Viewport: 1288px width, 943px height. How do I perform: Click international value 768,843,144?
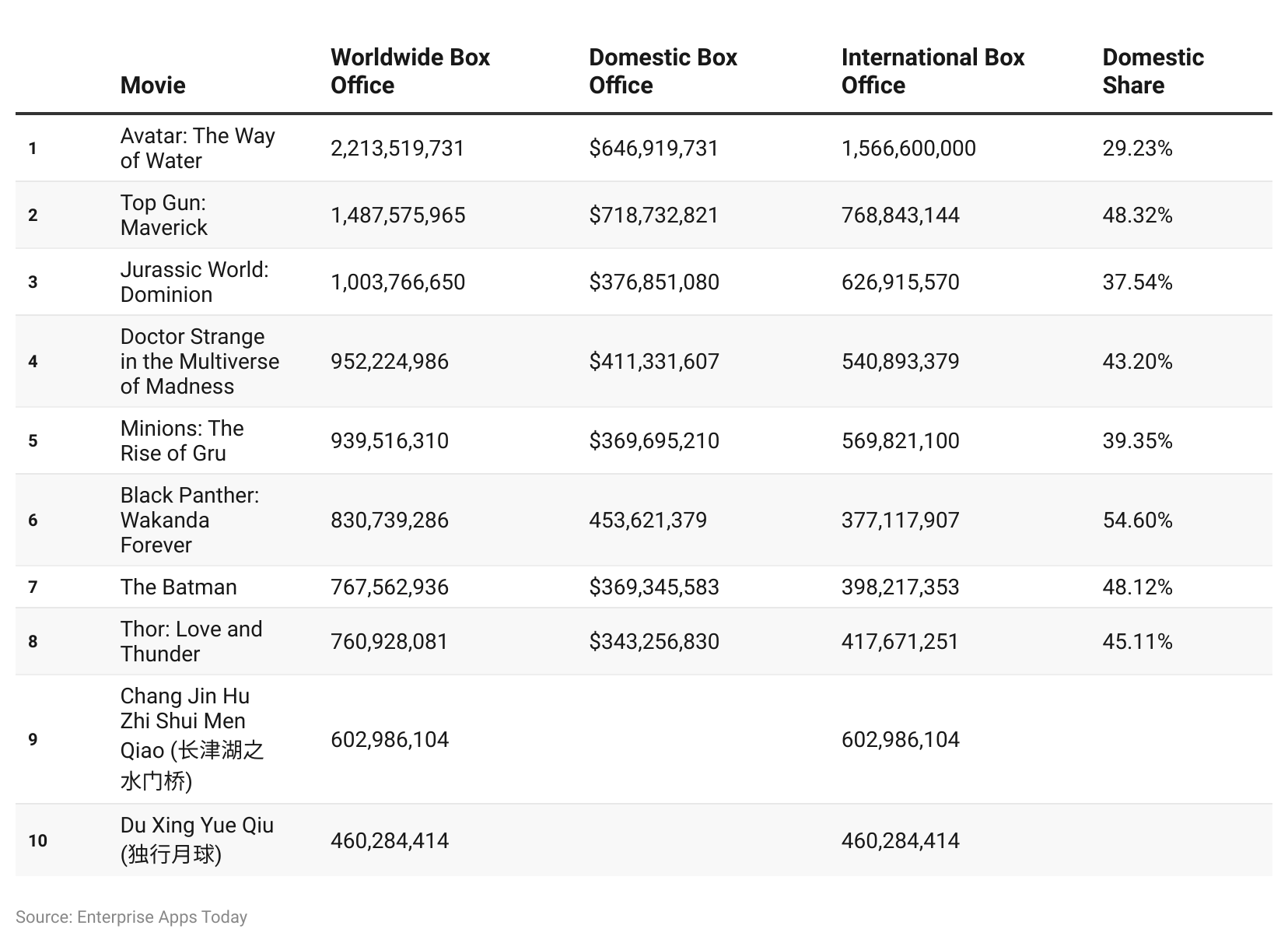pos(901,215)
